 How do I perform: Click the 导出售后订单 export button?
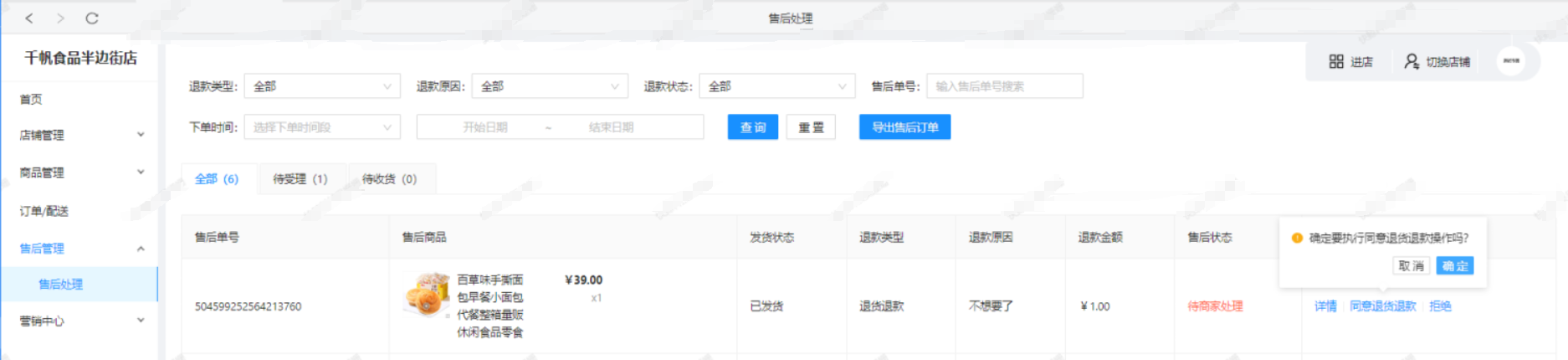[x=904, y=127]
